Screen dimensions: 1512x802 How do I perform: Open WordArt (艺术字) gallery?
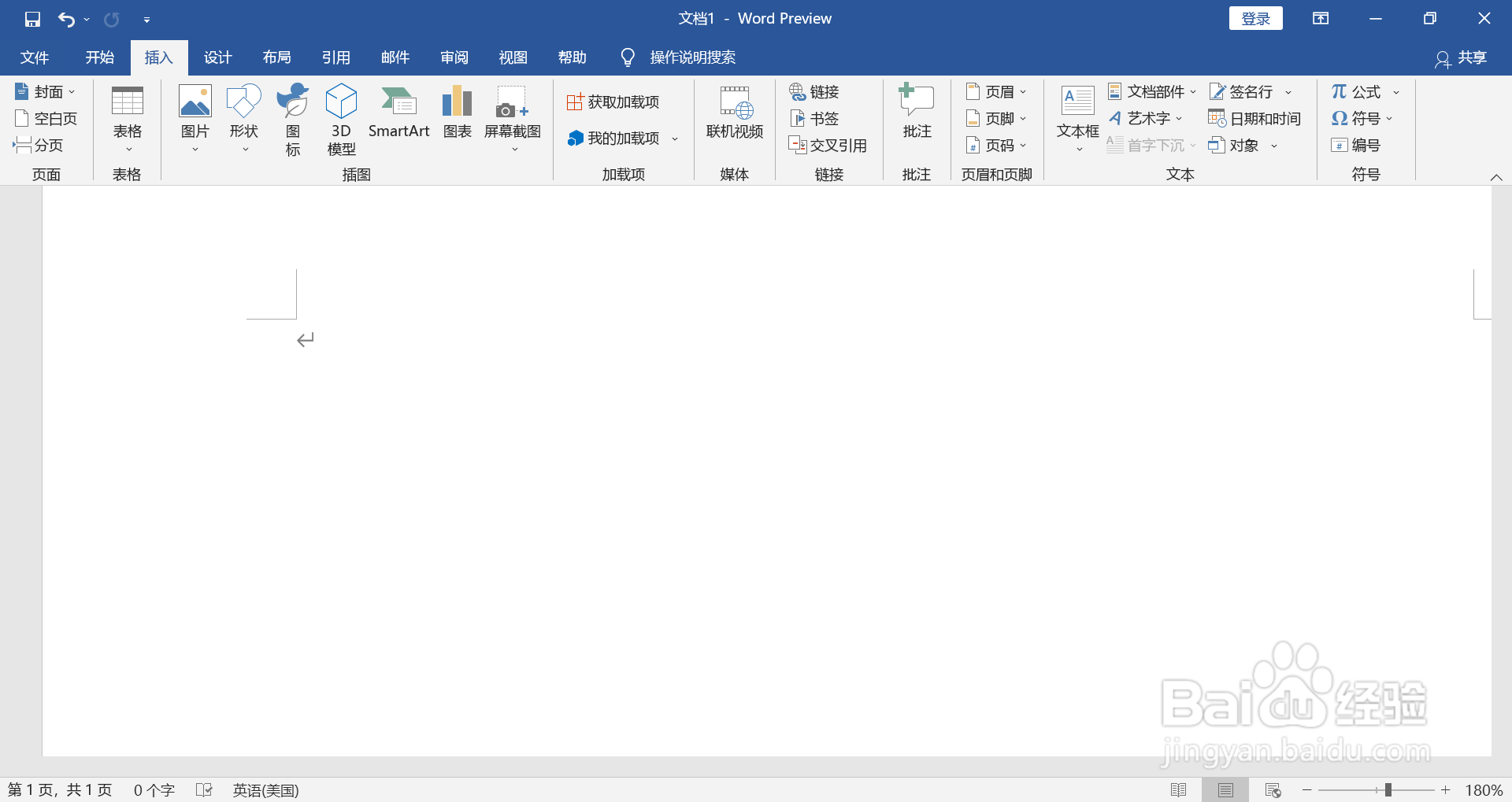pyautogui.click(x=1146, y=119)
